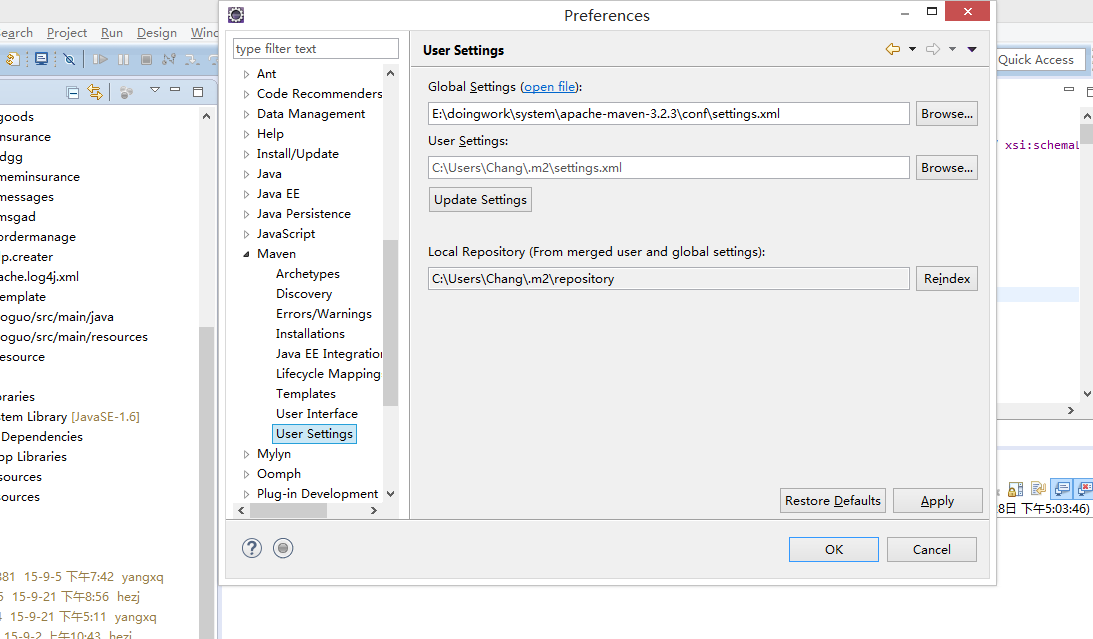
Task: Click the Resume toolbar icon
Action: pyautogui.click(x=100, y=59)
